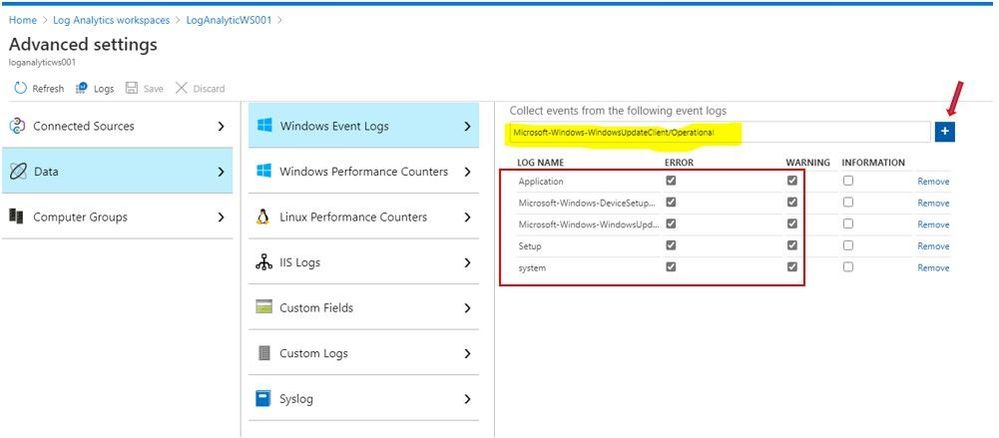Expand Connected Sources chevron
999x438 pixels.
221,126
